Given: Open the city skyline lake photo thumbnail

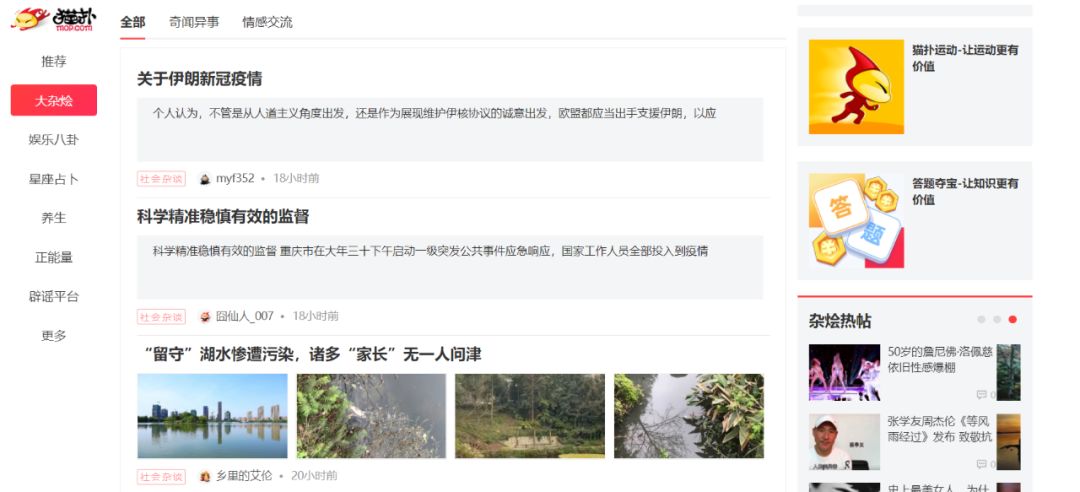Looking at the screenshot, I should point(212,416).
